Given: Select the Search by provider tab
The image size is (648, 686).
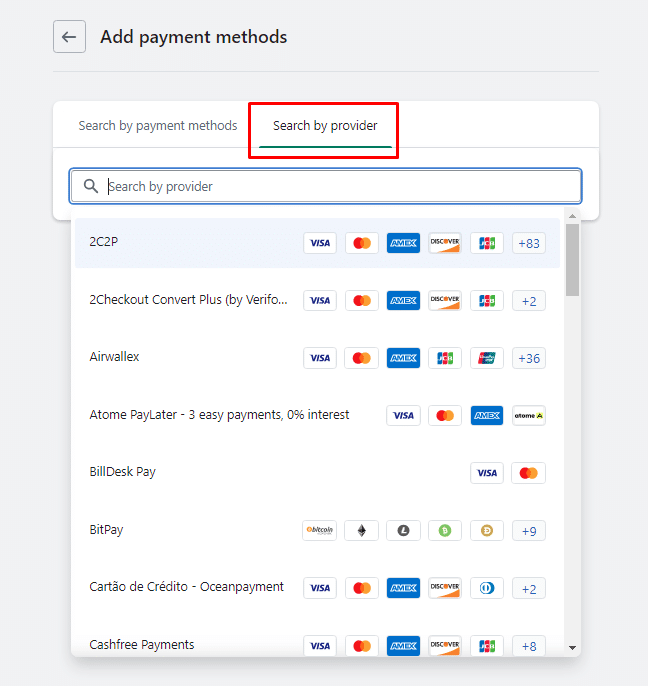Looking at the screenshot, I should (325, 126).
